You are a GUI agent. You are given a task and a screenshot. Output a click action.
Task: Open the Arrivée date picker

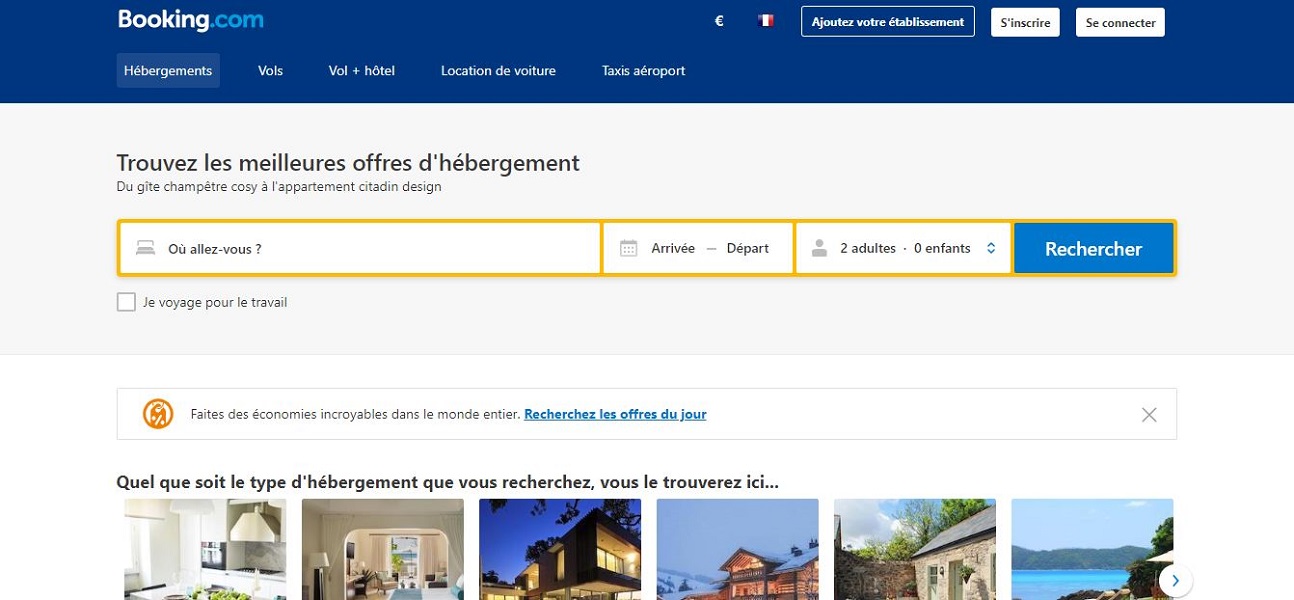click(x=672, y=248)
